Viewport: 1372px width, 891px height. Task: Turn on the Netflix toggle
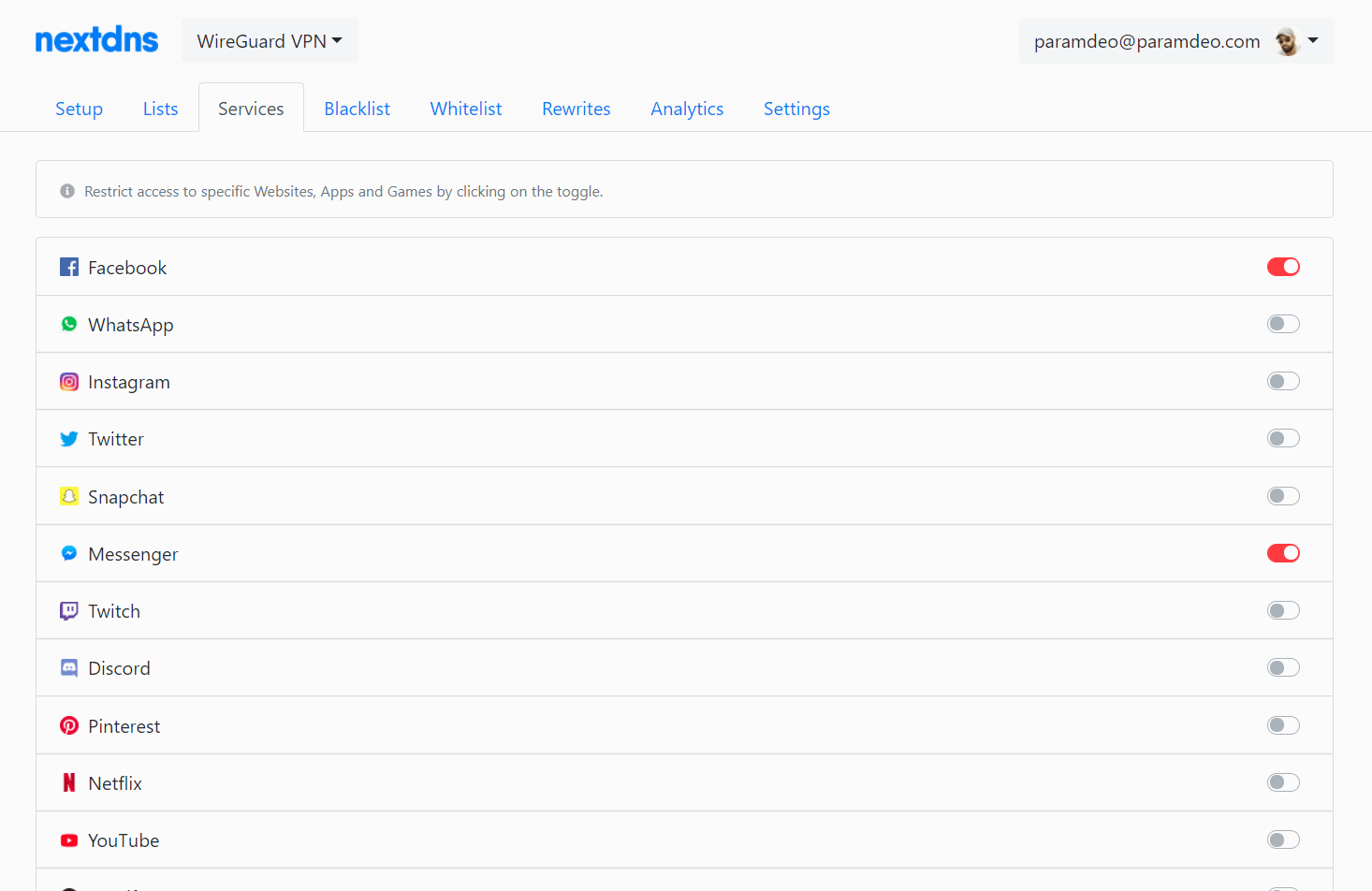coord(1283,782)
